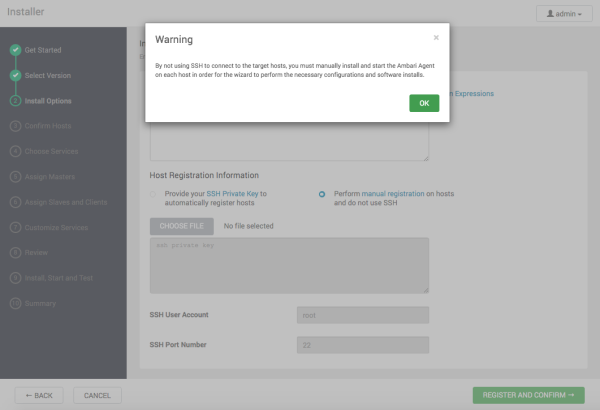Go to Install, Start and Test step

point(58,277)
